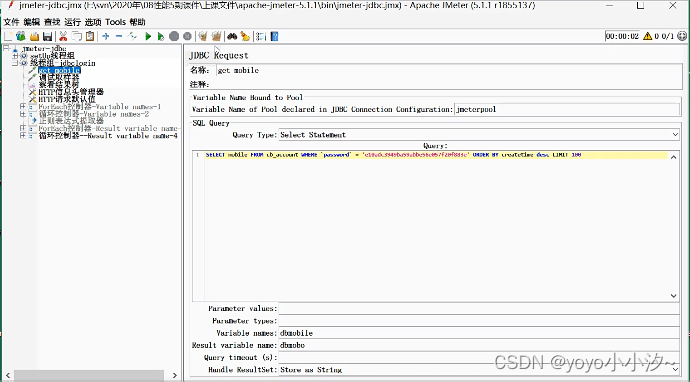Open the 运行 menu

click(x=73, y=22)
